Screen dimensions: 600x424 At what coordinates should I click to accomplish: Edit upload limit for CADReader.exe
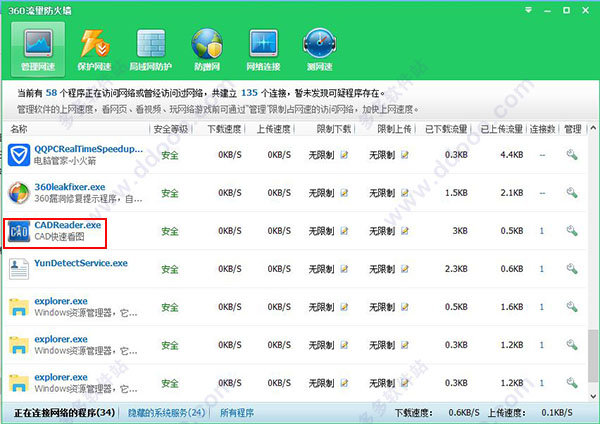(x=405, y=231)
